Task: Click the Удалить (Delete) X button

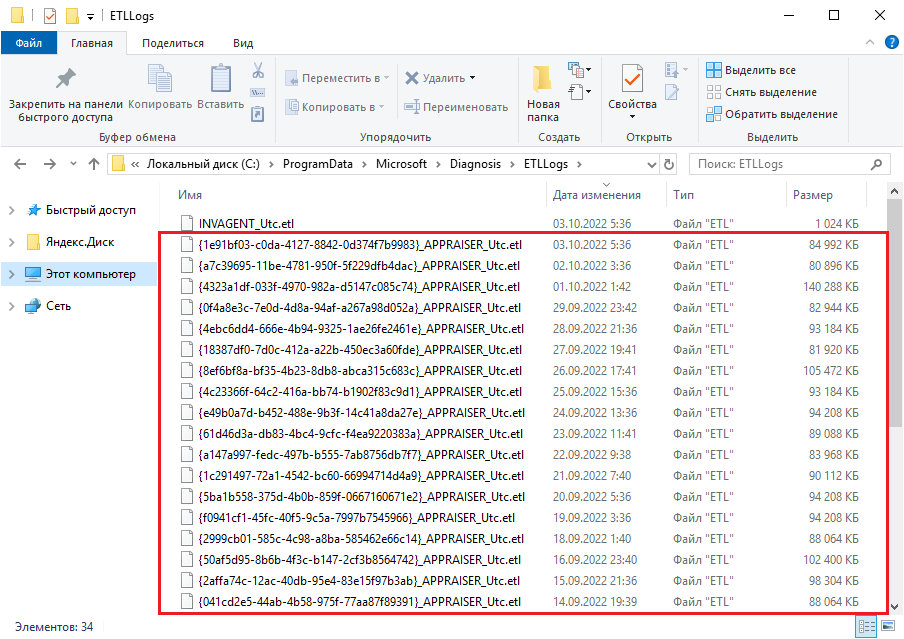Action: tap(435, 78)
